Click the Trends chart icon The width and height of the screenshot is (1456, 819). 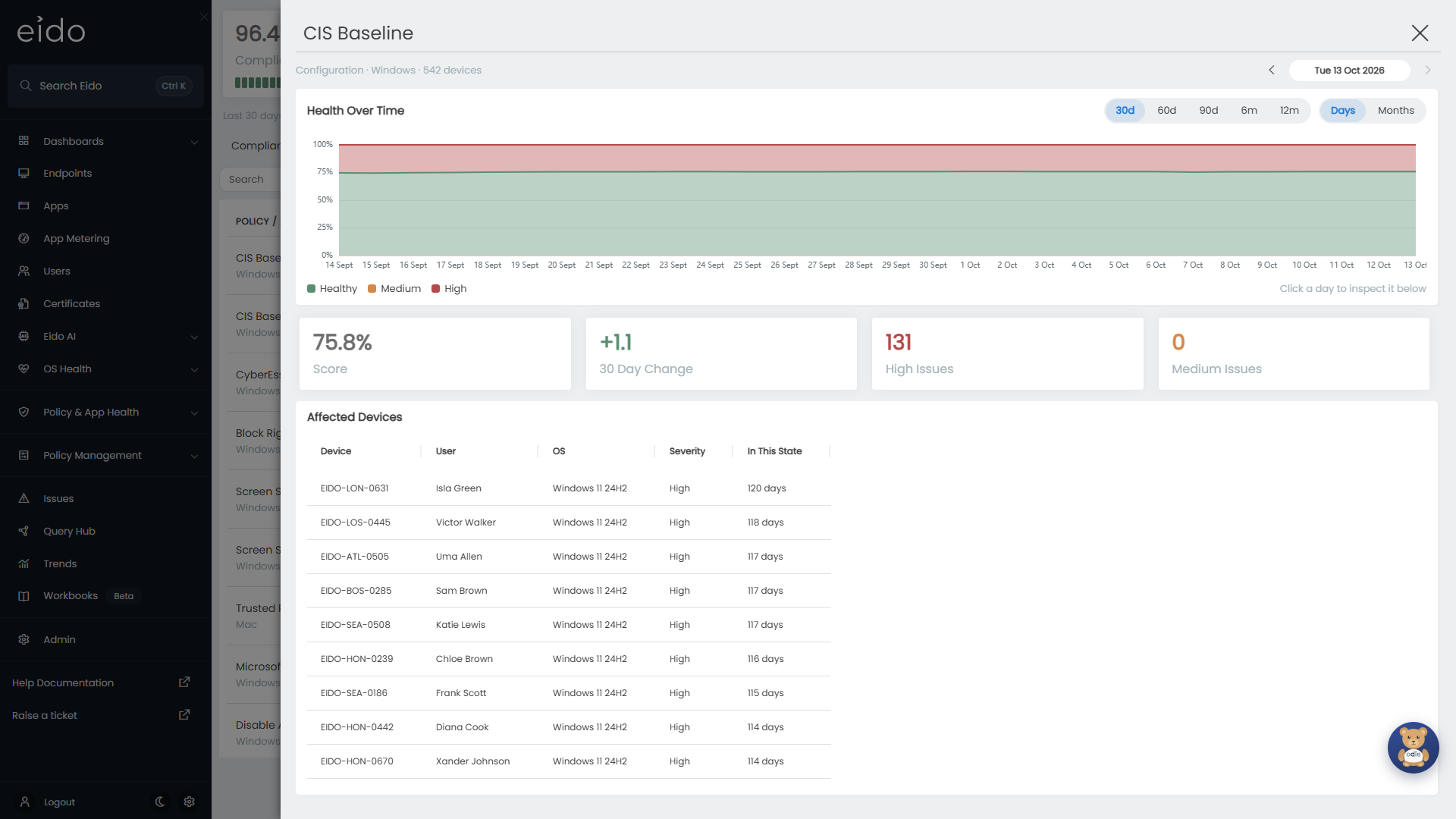click(x=24, y=564)
